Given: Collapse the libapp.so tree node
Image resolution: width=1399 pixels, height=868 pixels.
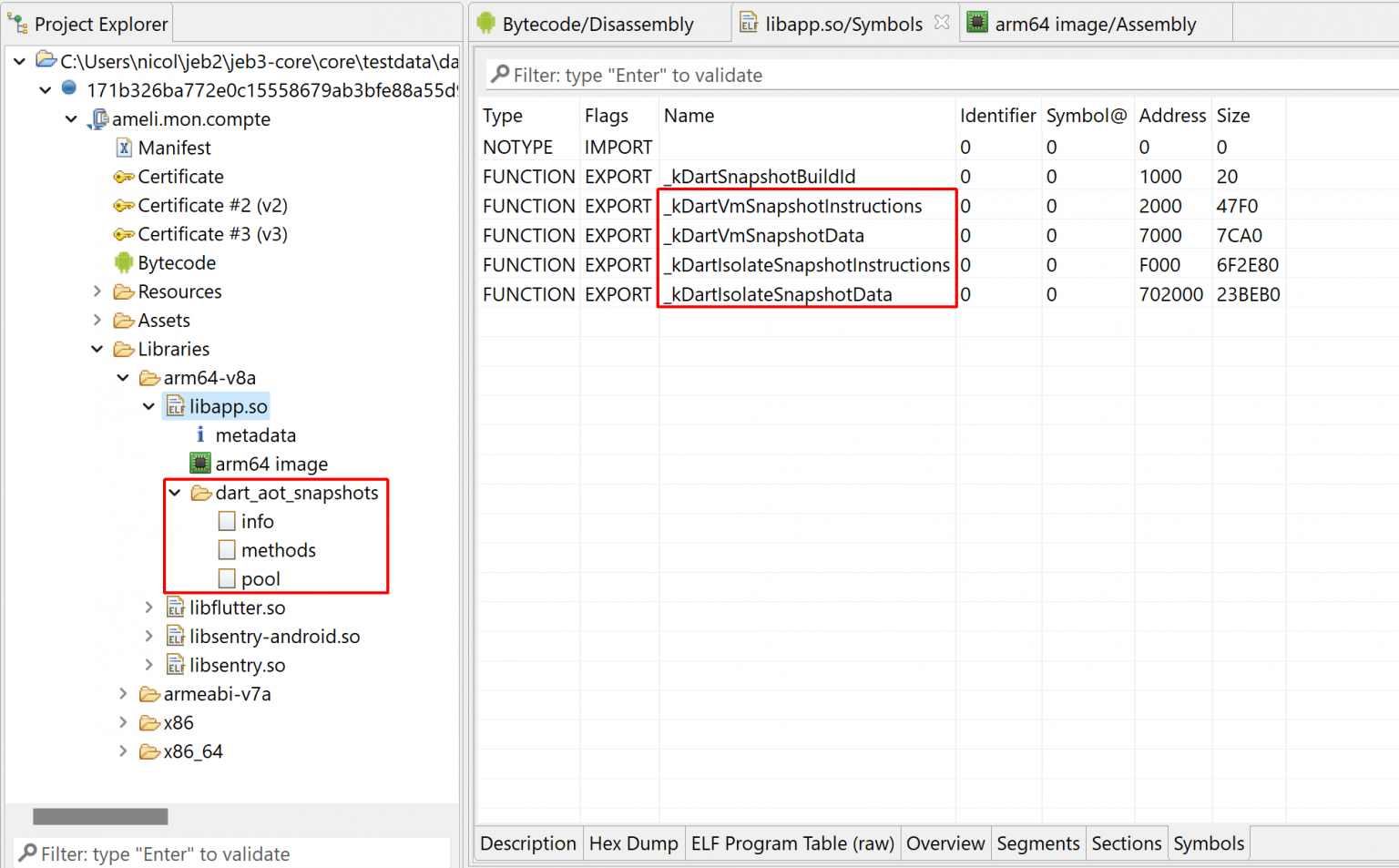Looking at the screenshot, I should [x=148, y=406].
